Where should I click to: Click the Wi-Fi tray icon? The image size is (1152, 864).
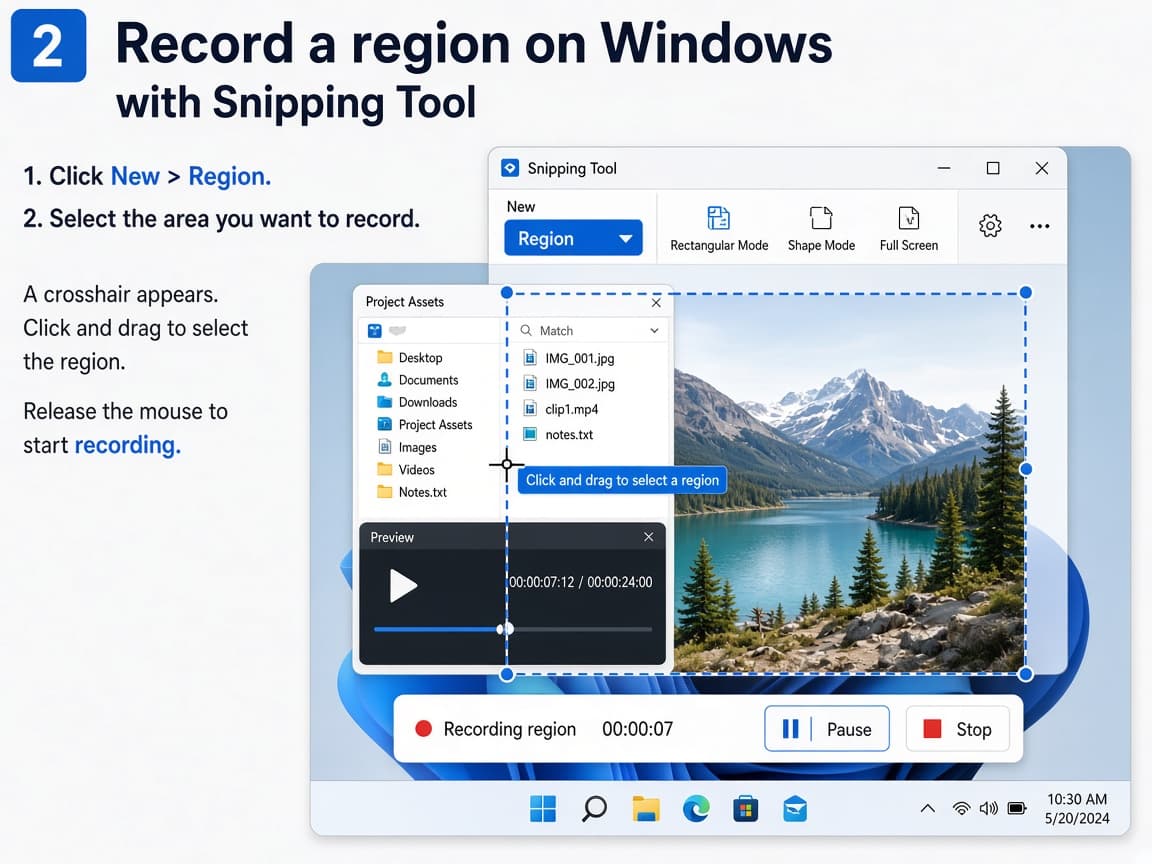961,809
